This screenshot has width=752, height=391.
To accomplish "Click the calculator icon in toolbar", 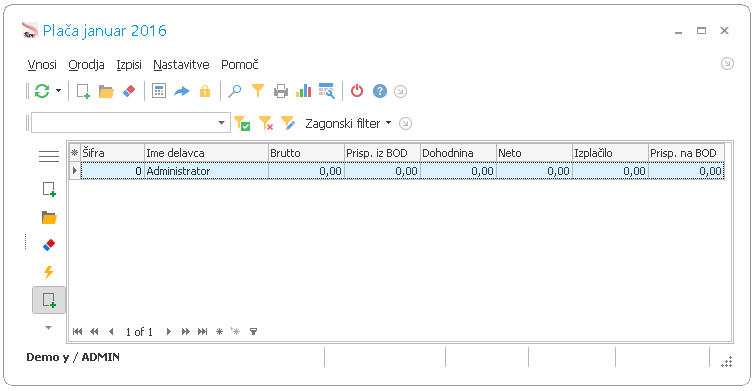I will tap(159, 91).
